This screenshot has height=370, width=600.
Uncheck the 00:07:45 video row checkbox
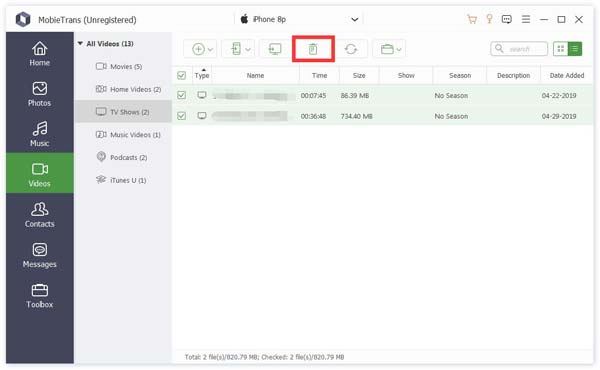click(x=182, y=95)
